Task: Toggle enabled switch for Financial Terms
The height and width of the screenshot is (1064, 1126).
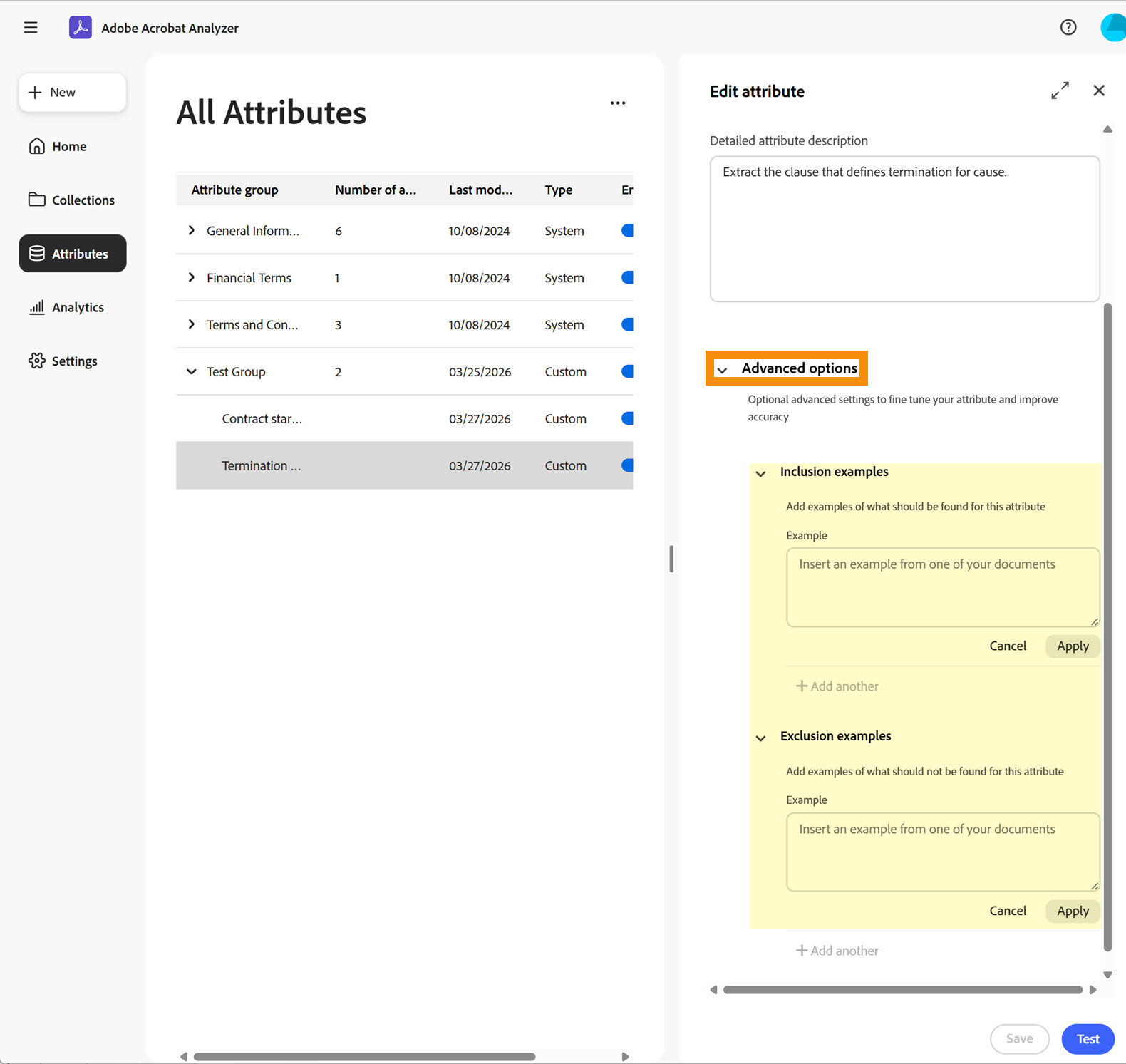Action: coord(627,277)
